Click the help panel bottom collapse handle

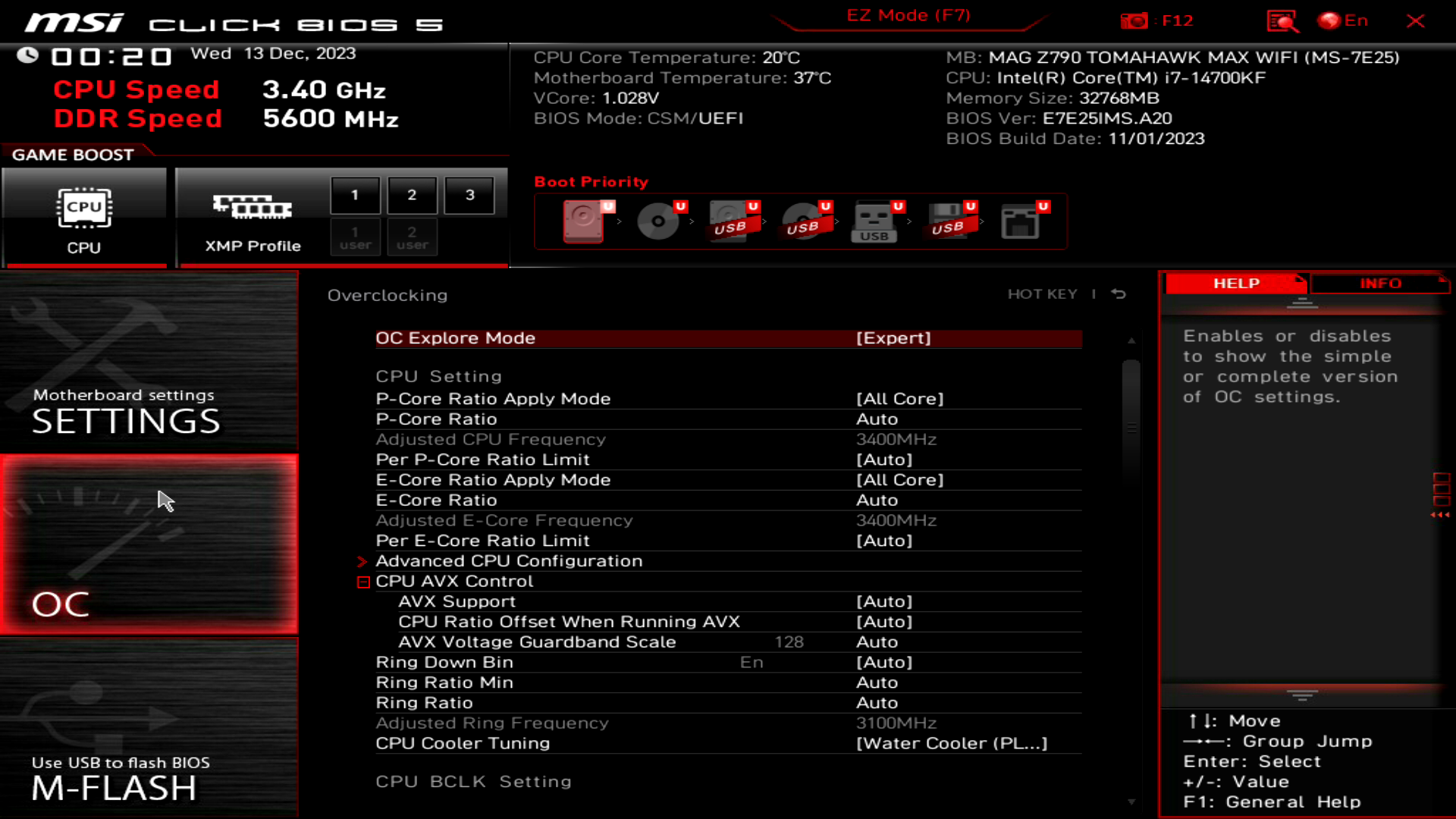click(x=1302, y=695)
